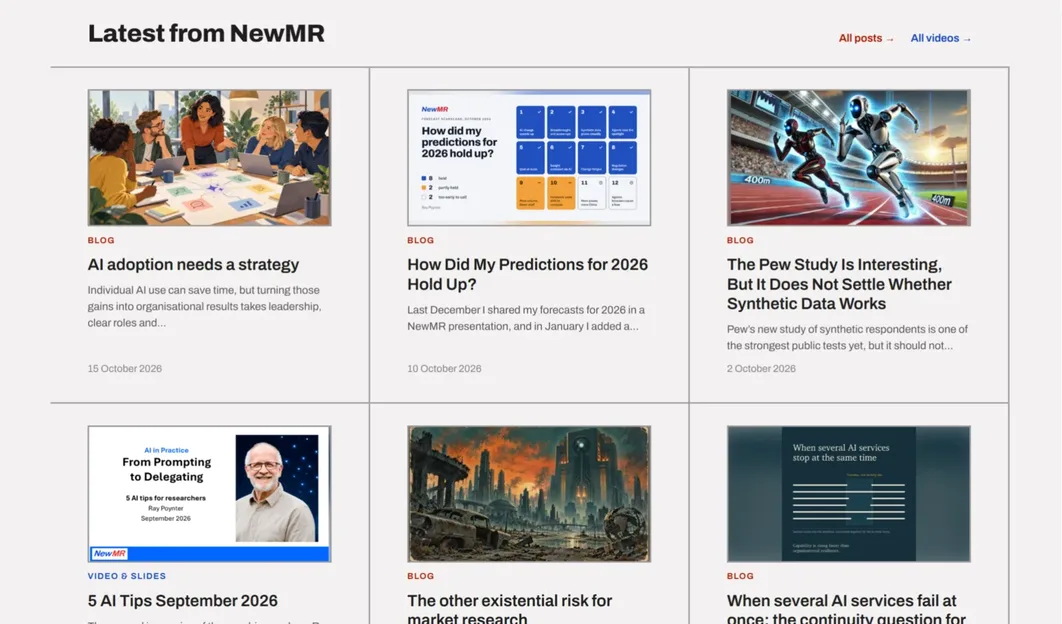
Task: Click the 'Latest from NewMR' heading
Action: tap(206, 33)
